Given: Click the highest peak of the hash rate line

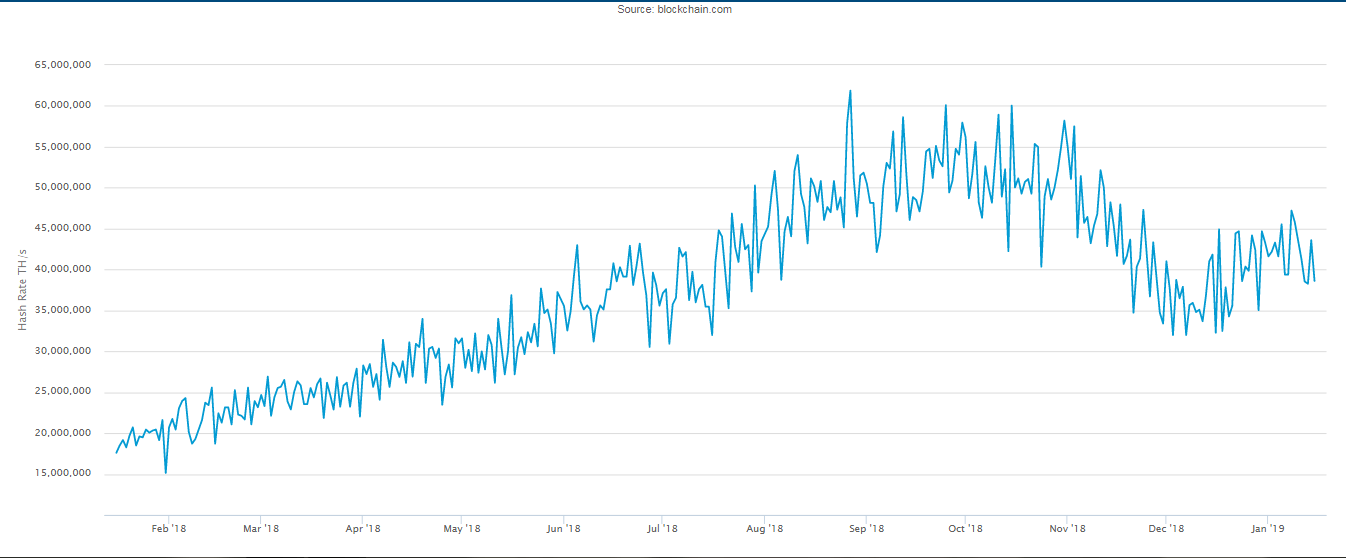Looking at the screenshot, I should coord(850,91).
